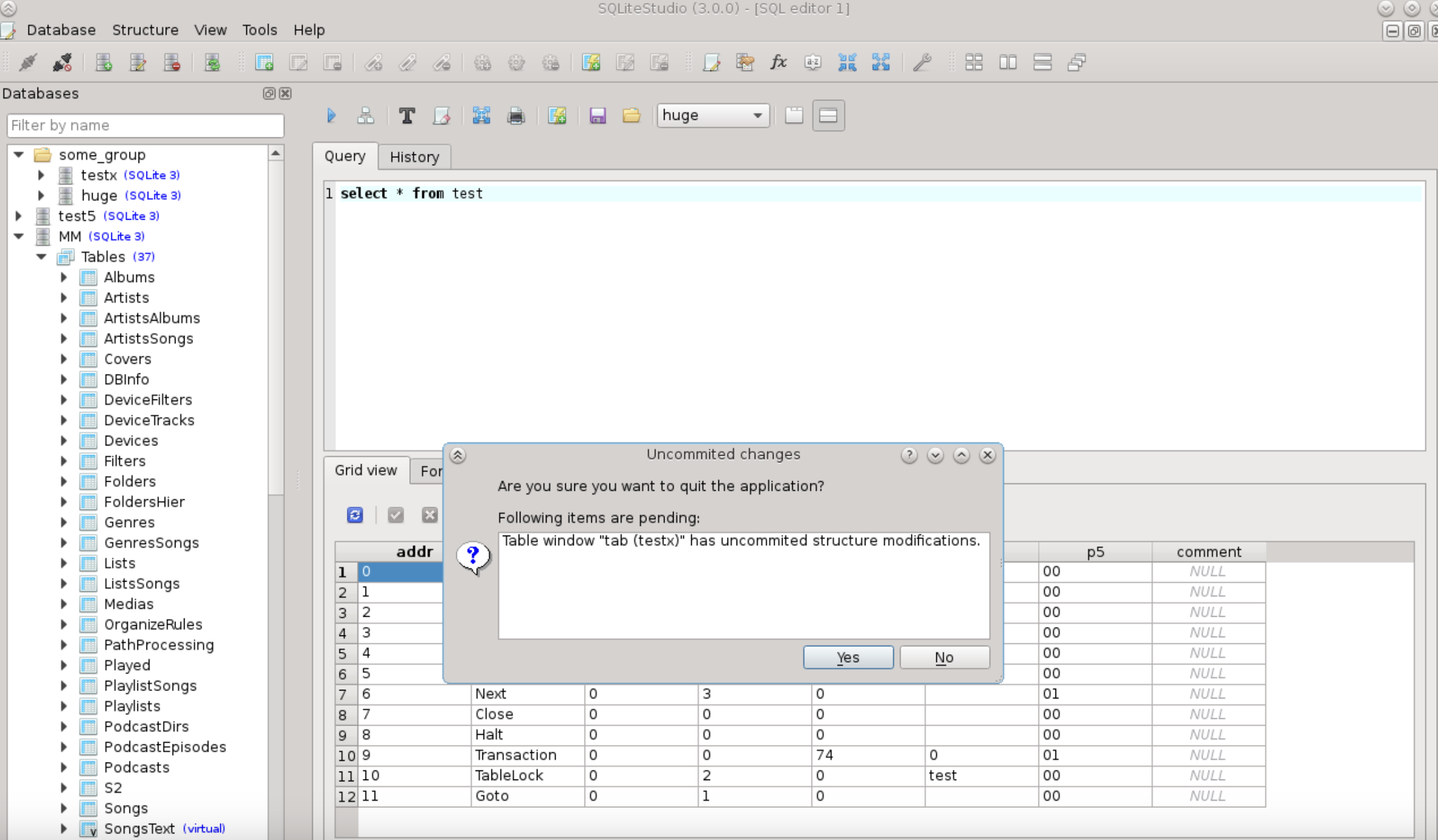Open the huge database combo box
1438x840 pixels.
[x=713, y=115]
